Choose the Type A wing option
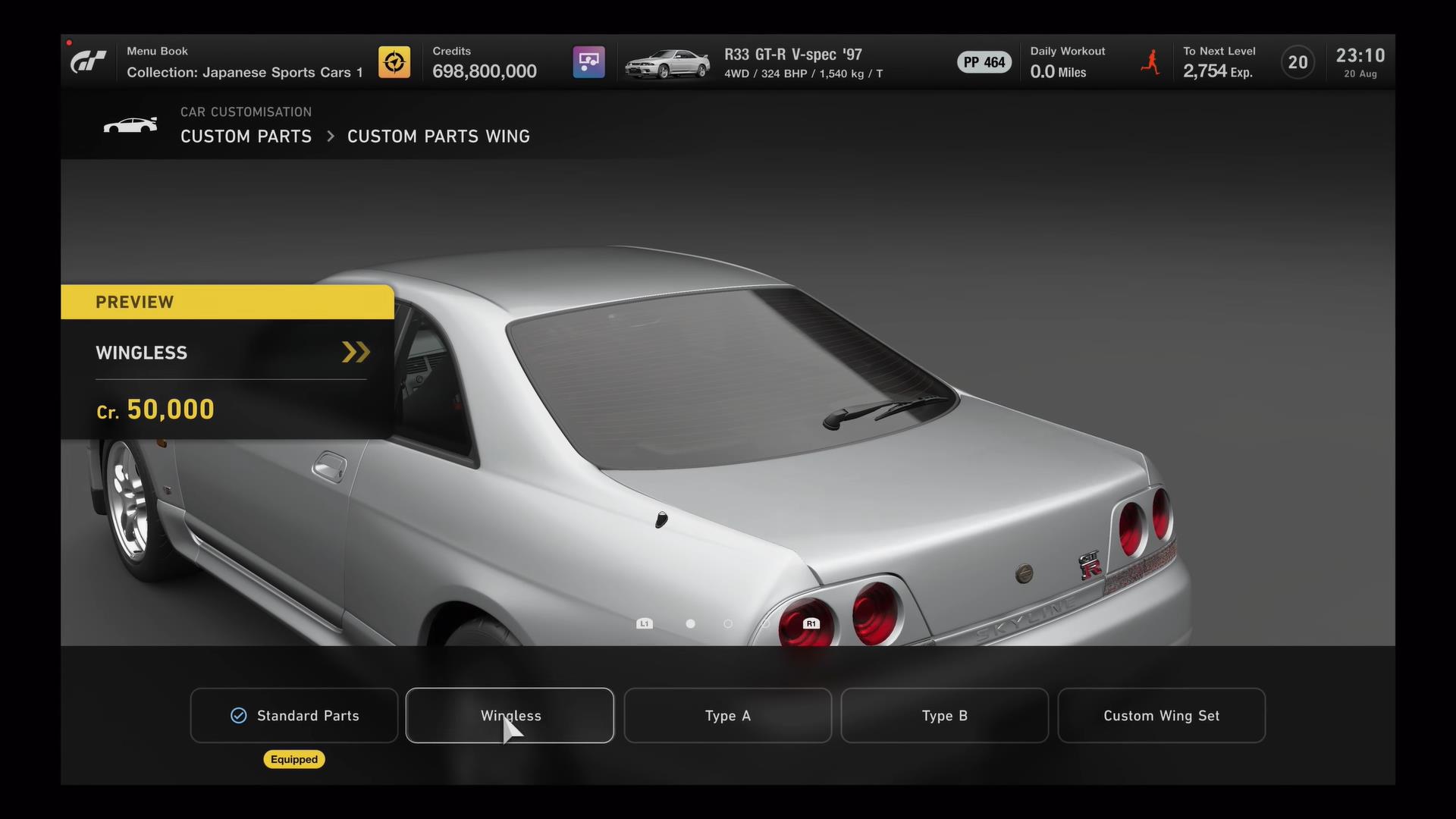This screenshot has width=1456, height=819. tap(727, 715)
